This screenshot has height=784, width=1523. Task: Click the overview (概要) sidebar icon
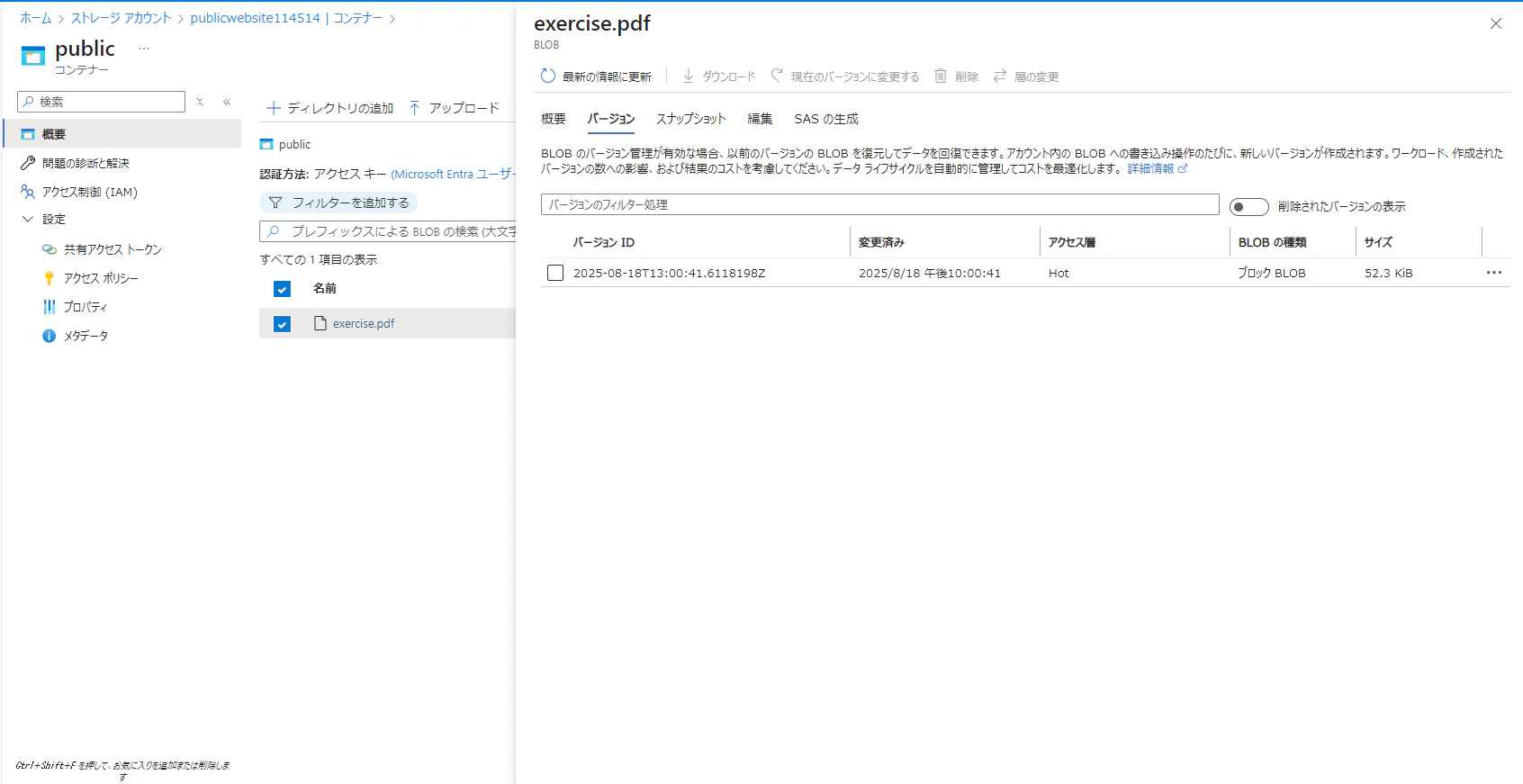pyautogui.click(x=28, y=134)
